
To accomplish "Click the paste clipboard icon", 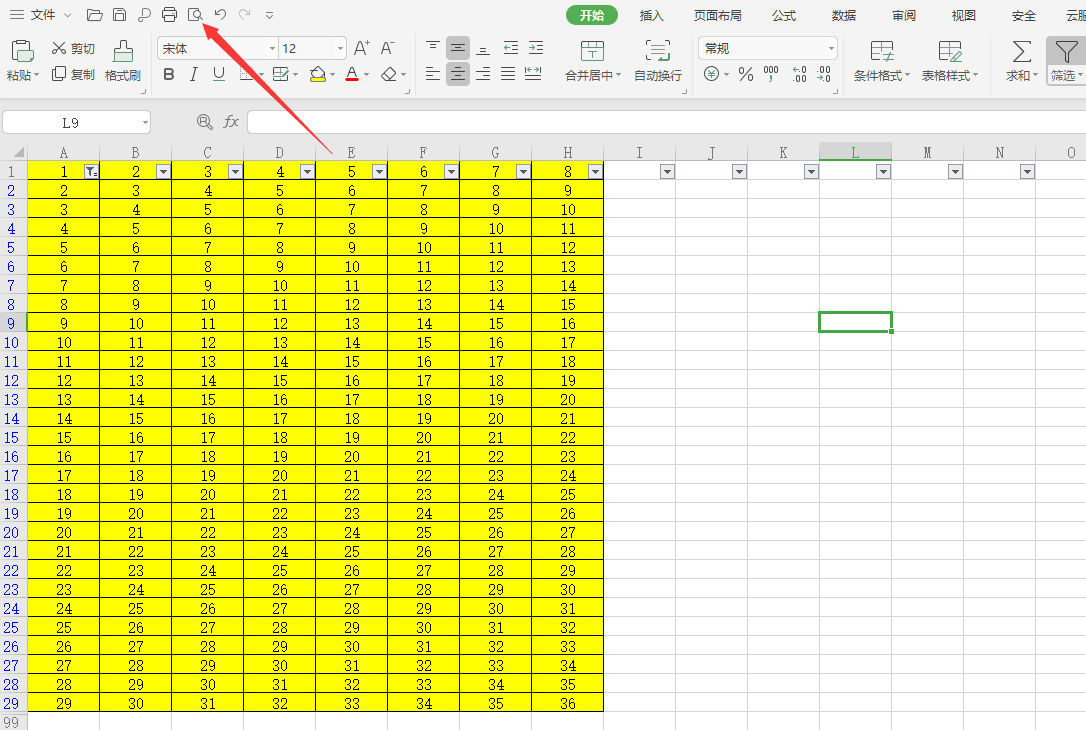I will (x=22, y=51).
